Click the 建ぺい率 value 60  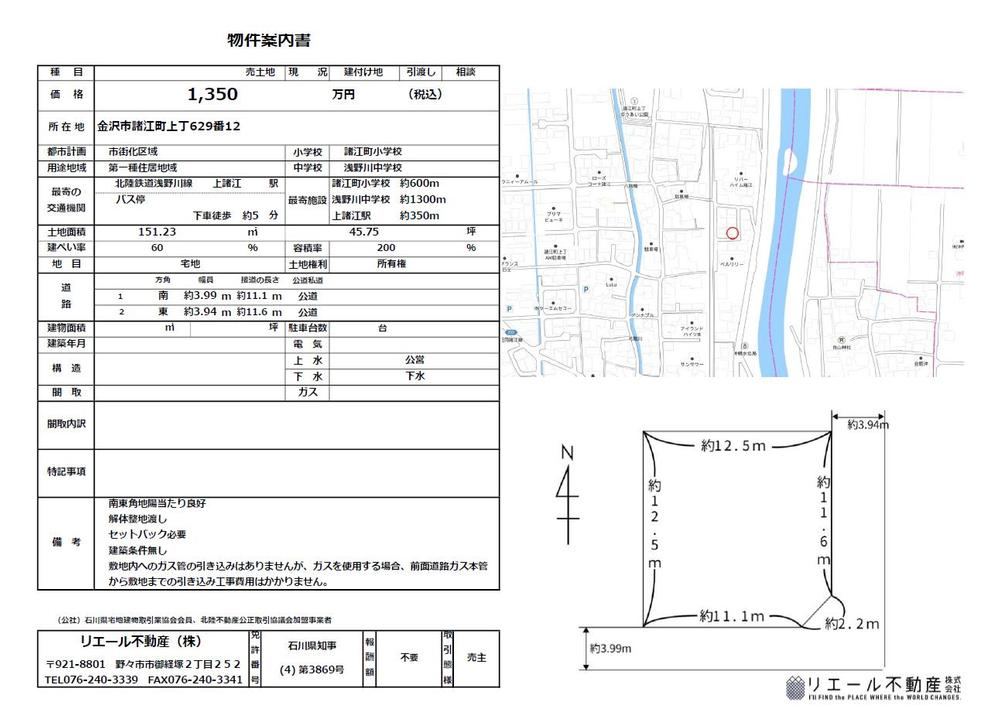pyautogui.click(x=157, y=248)
